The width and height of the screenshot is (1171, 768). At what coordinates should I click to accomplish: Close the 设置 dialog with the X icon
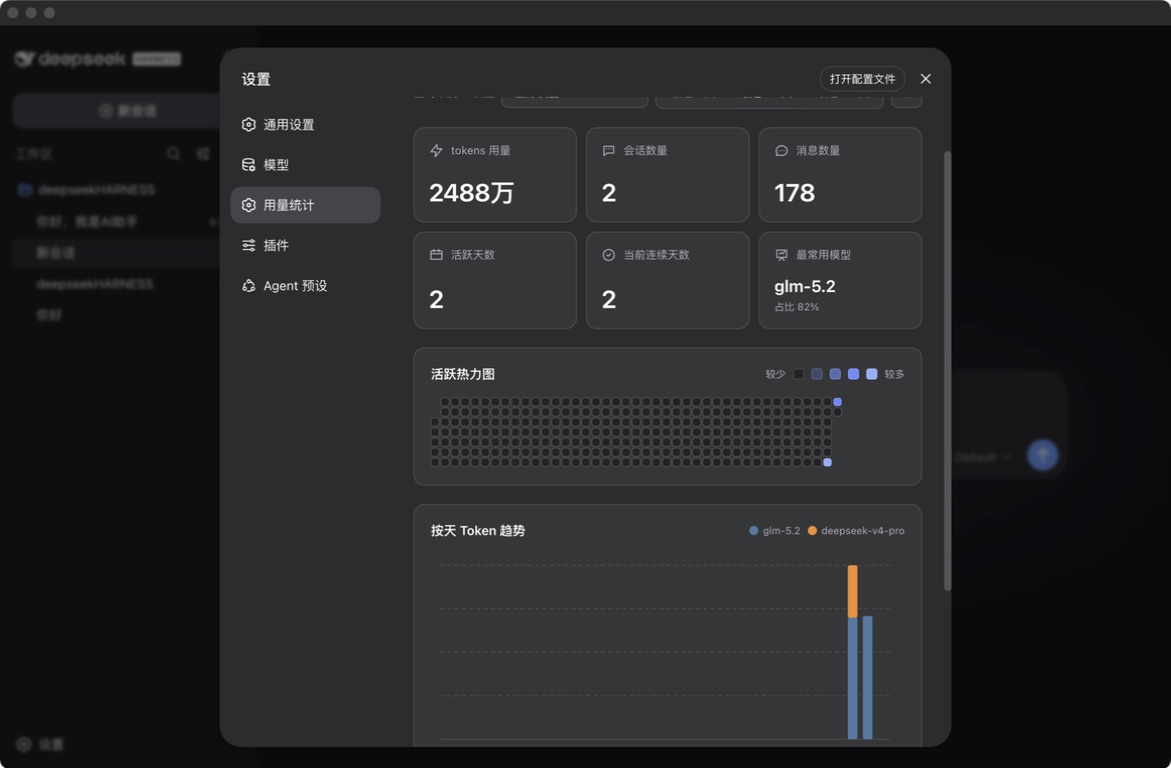[925, 78]
